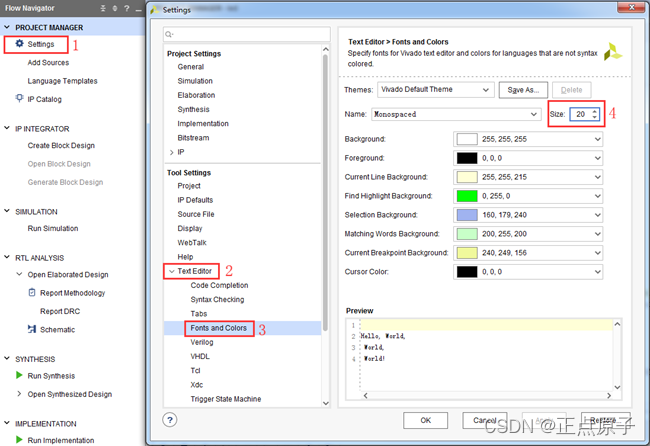The width and height of the screenshot is (650, 446).
Task: Open Current Line Background color dropdown
Action: coord(528,177)
